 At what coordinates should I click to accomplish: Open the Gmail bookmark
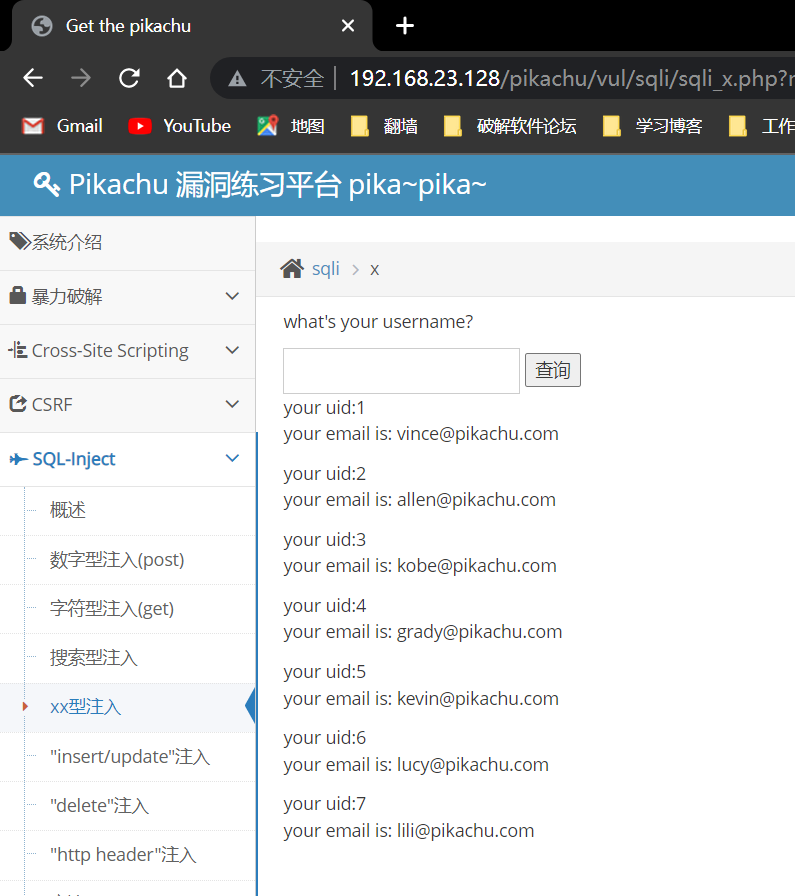pos(62,126)
